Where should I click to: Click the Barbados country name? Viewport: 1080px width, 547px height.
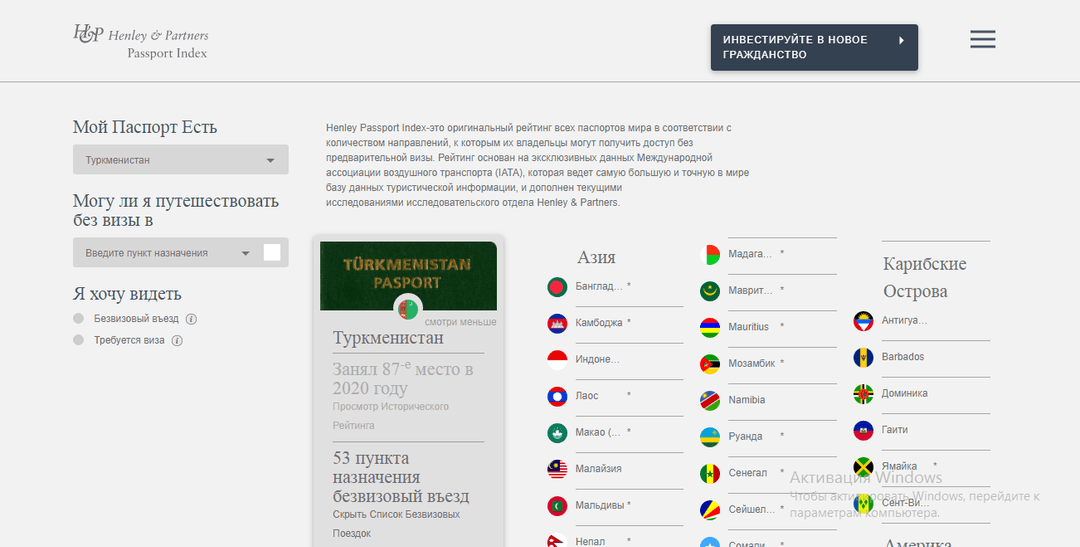pyautogui.click(x=903, y=357)
